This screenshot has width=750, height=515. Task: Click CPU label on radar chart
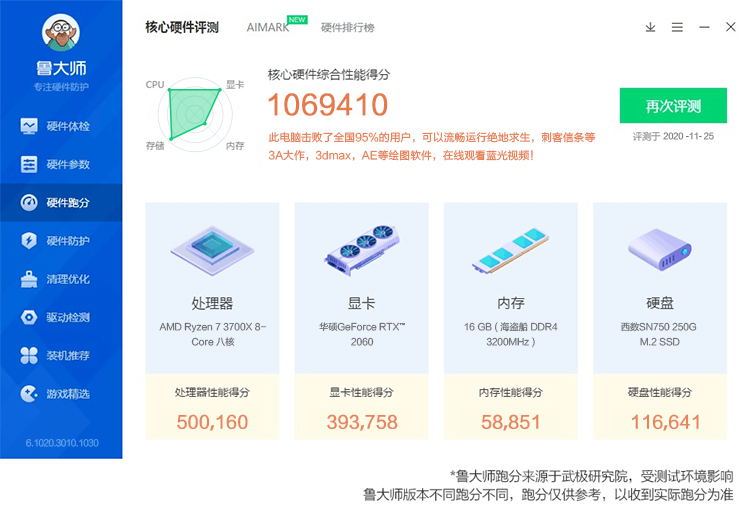click(x=154, y=85)
